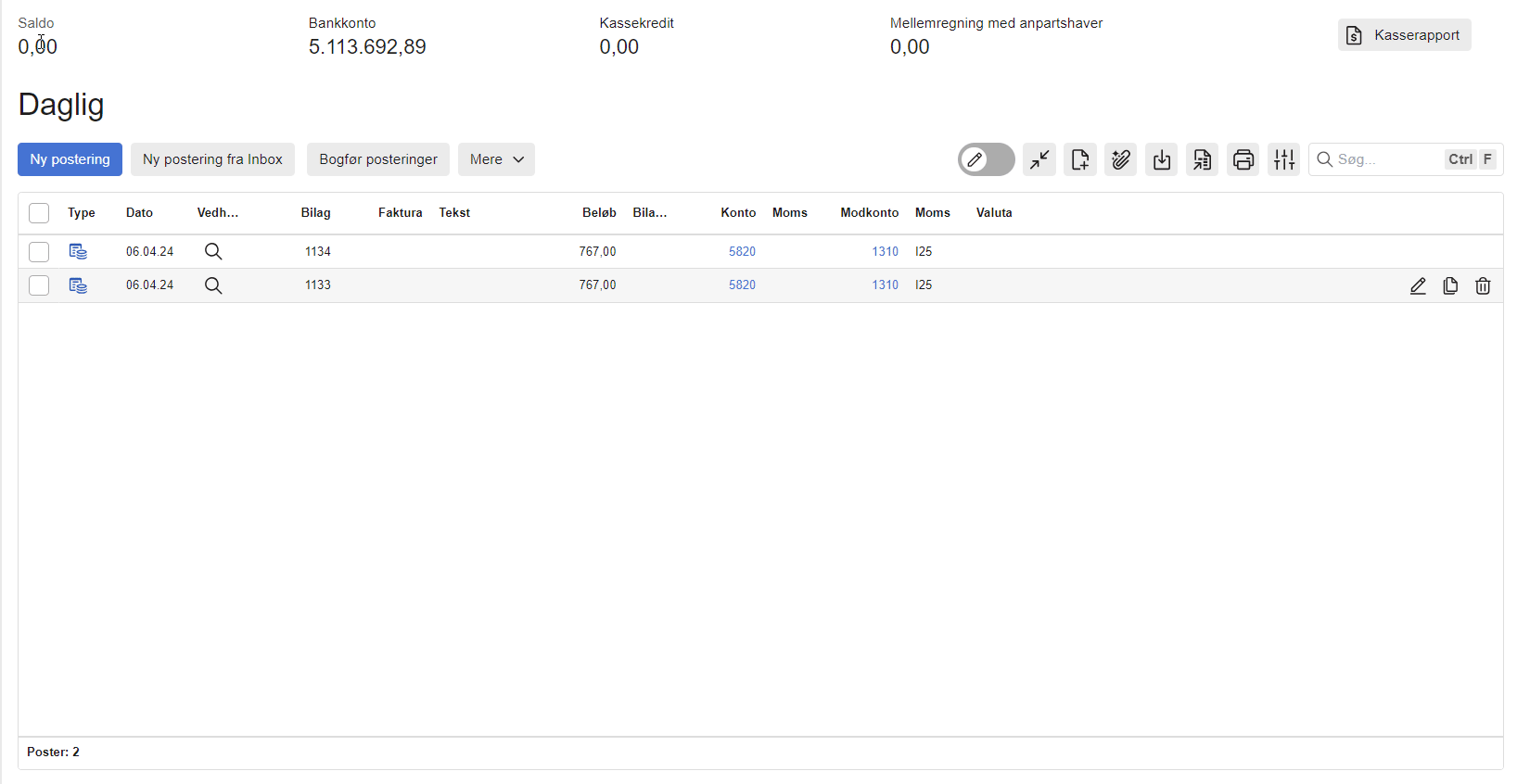Screen dimensions: 1517x784
Task: Delete entry 1133 with trash icon
Action: 1483,286
